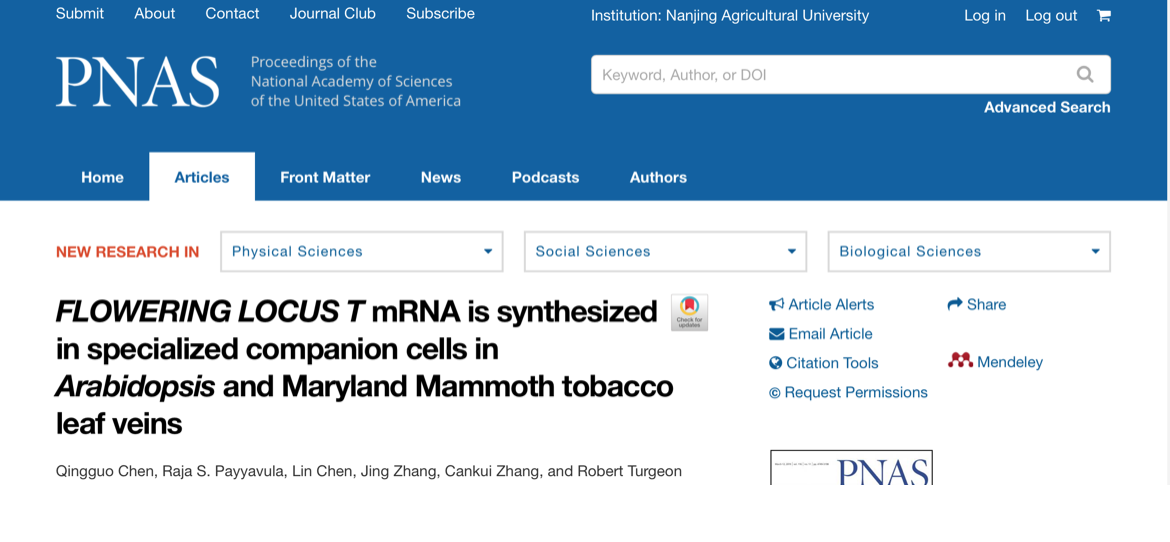Expand the Physical Sciences dropdown
The image size is (1170, 542).
362,252
